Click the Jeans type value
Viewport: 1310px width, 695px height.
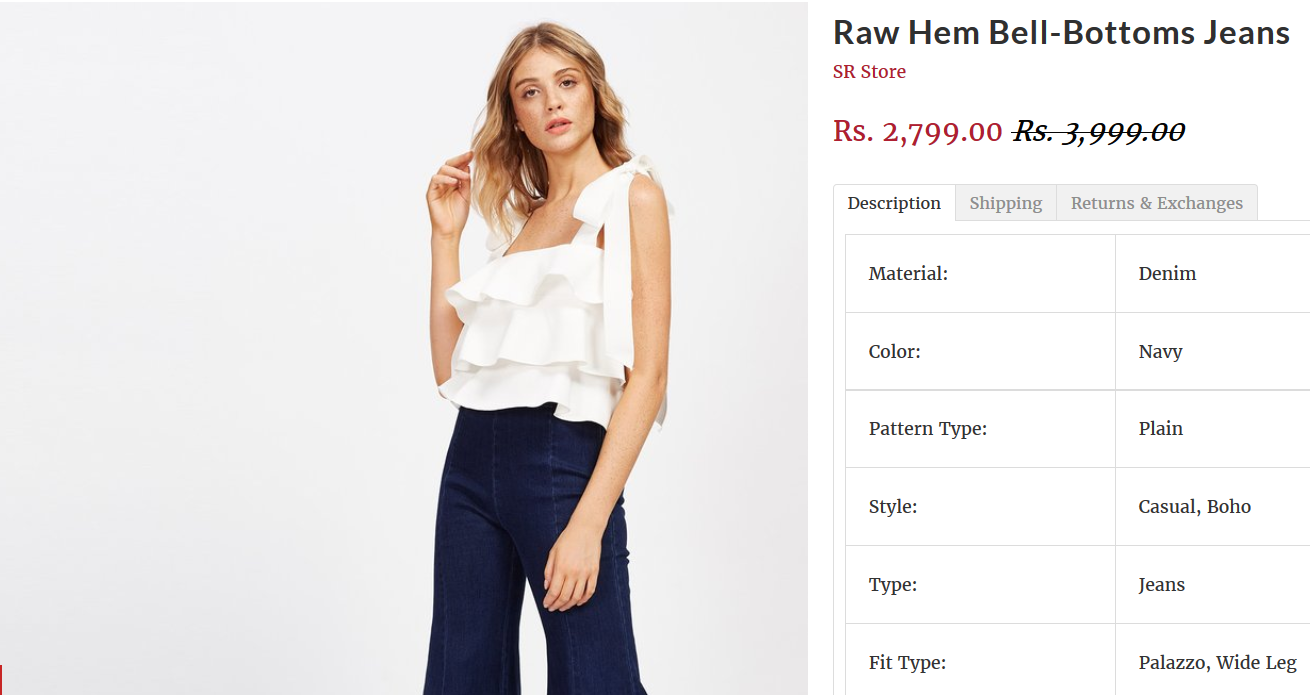1161,585
